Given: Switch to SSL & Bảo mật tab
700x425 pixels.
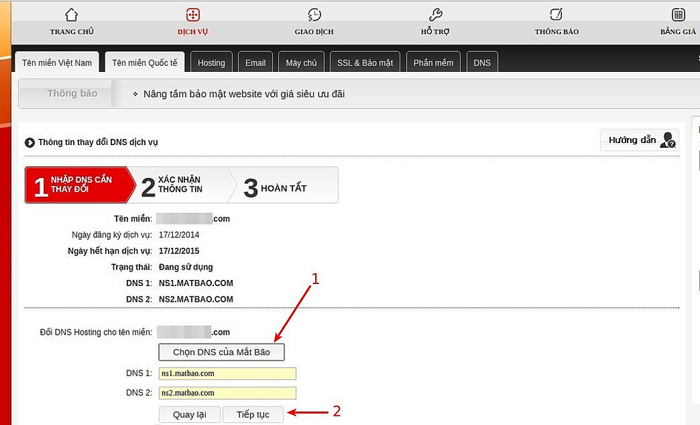Looking at the screenshot, I should click(x=364, y=63).
